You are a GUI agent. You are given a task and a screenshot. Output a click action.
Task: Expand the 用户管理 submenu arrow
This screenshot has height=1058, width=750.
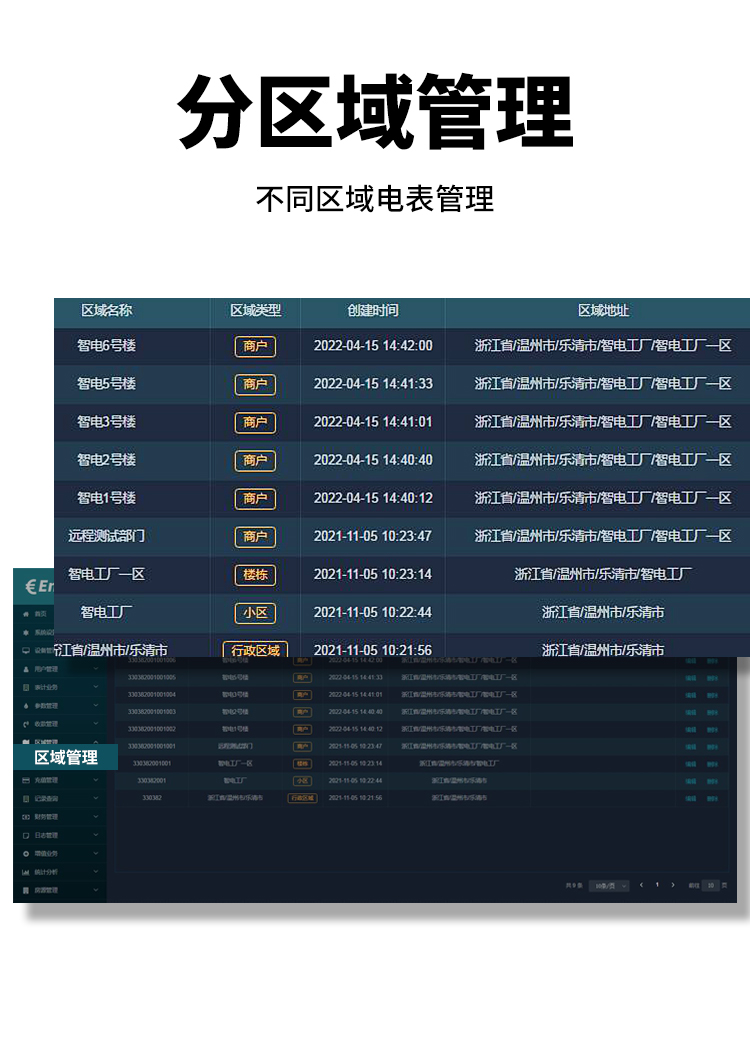(96, 668)
